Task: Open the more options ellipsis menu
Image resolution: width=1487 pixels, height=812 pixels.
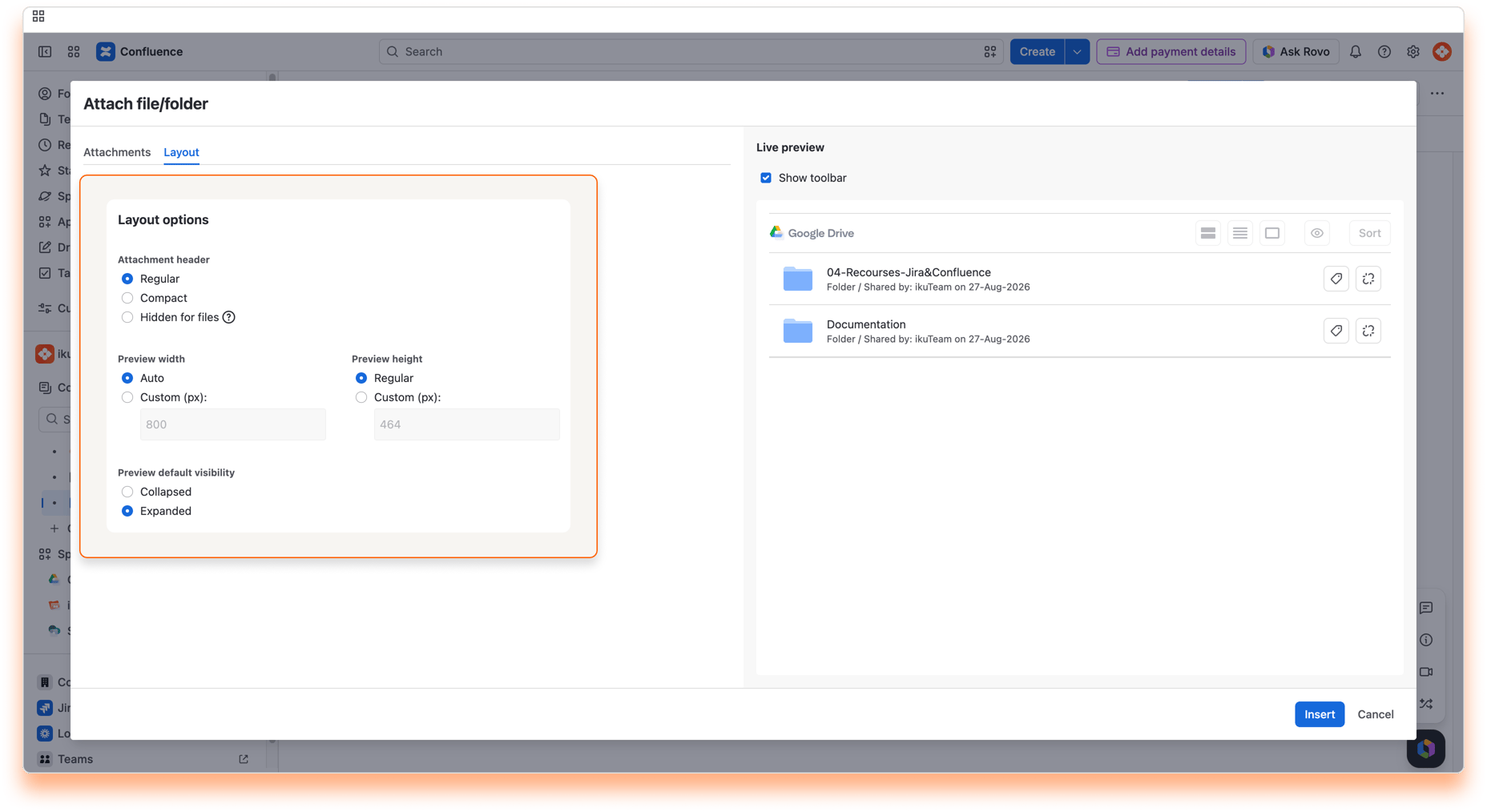Action: (1437, 94)
